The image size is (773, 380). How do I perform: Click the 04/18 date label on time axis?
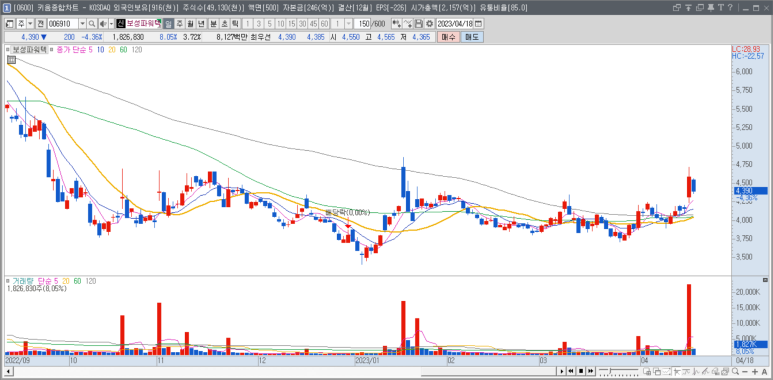pos(744,360)
